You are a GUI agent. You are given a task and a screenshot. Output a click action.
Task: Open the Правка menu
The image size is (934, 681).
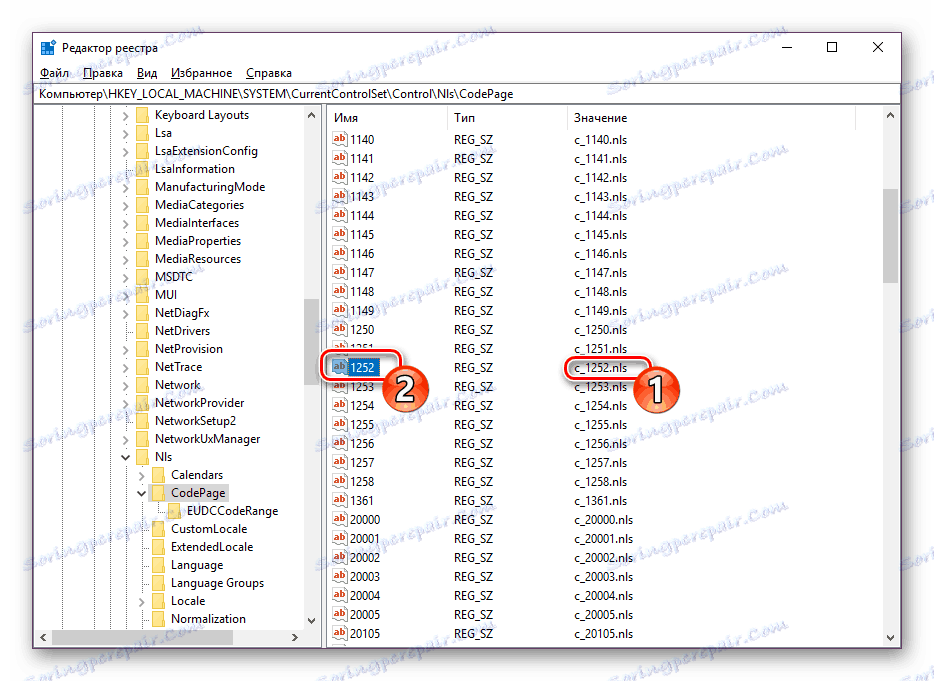[102, 73]
